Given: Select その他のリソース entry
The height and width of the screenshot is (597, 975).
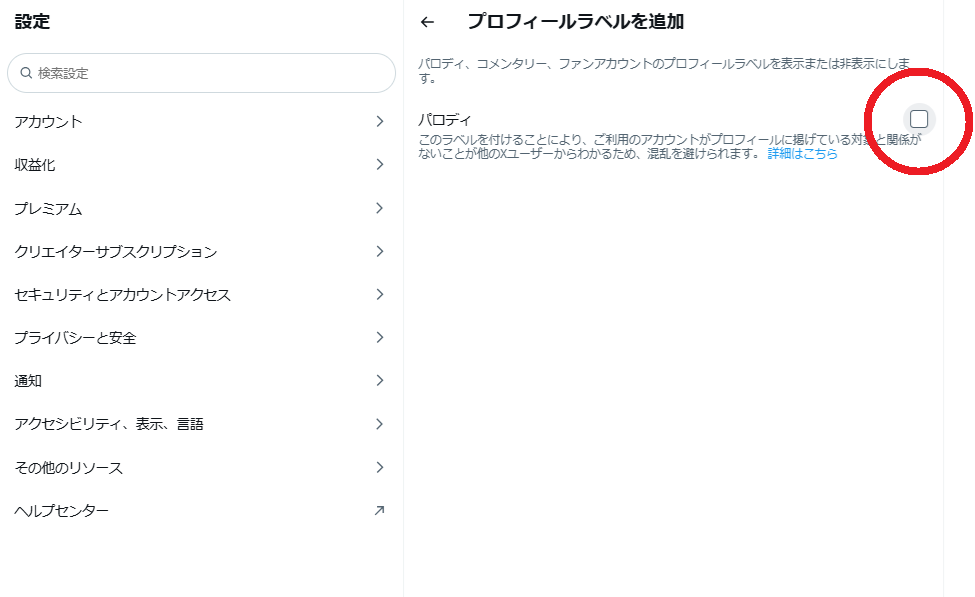Looking at the screenshot, I should (x=69, y=468).
